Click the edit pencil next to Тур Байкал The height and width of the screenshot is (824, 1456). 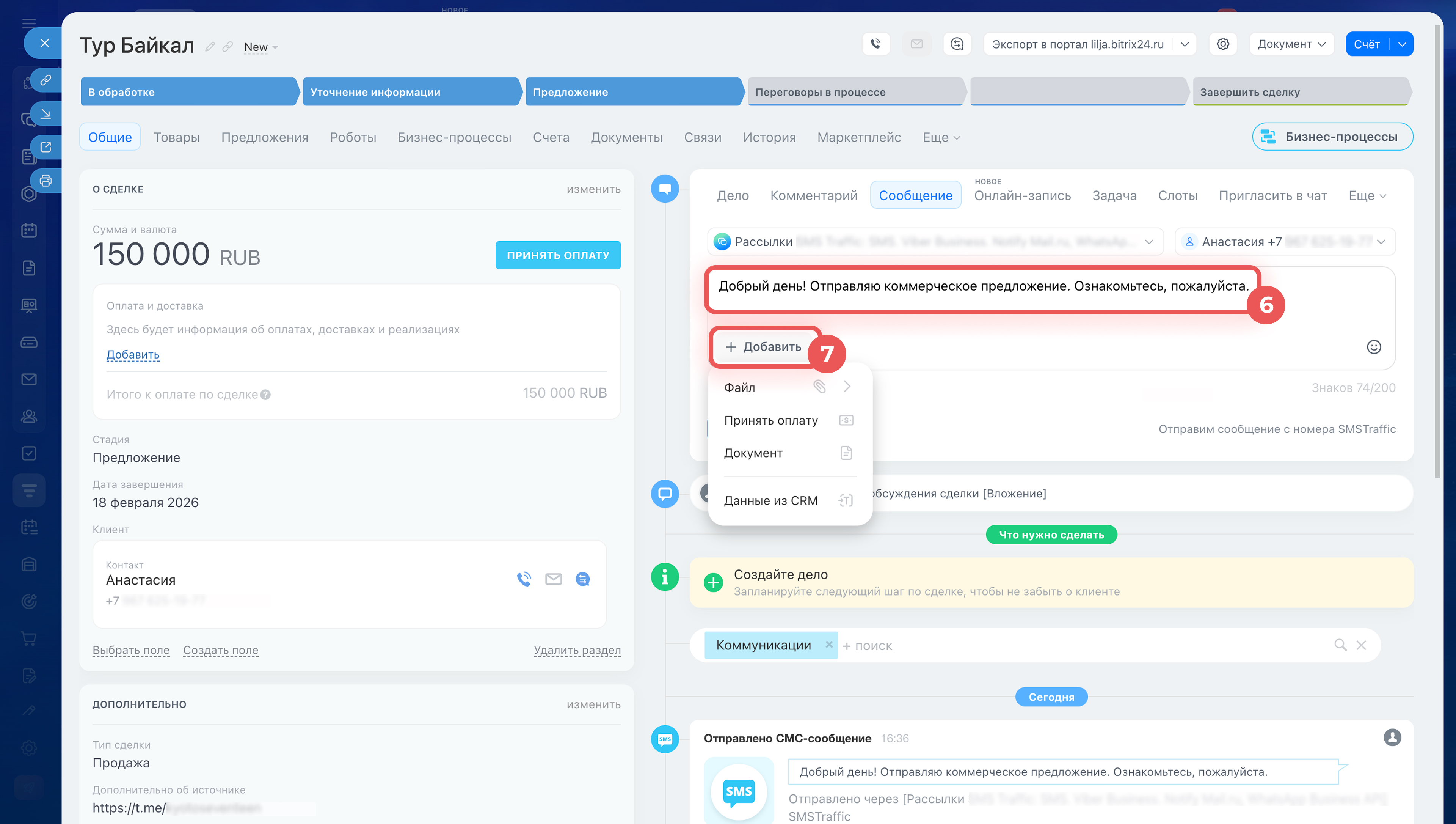tap(210, 47)
